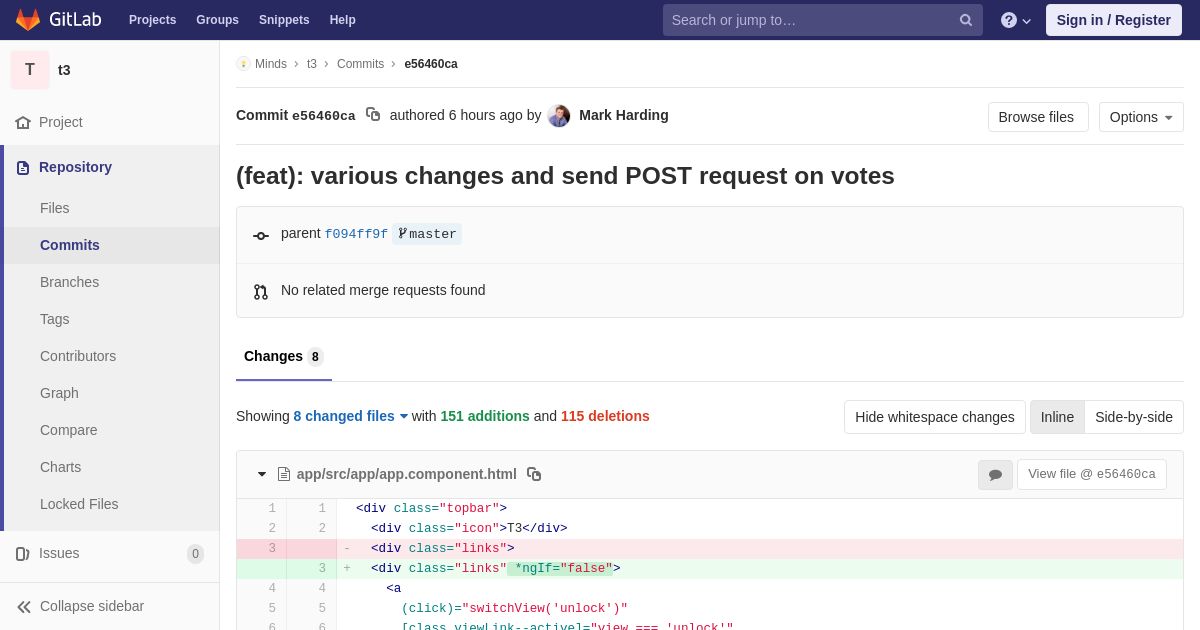Open the Changes tab
Screen dimensions: 1200x630
[x=284, y=357]
